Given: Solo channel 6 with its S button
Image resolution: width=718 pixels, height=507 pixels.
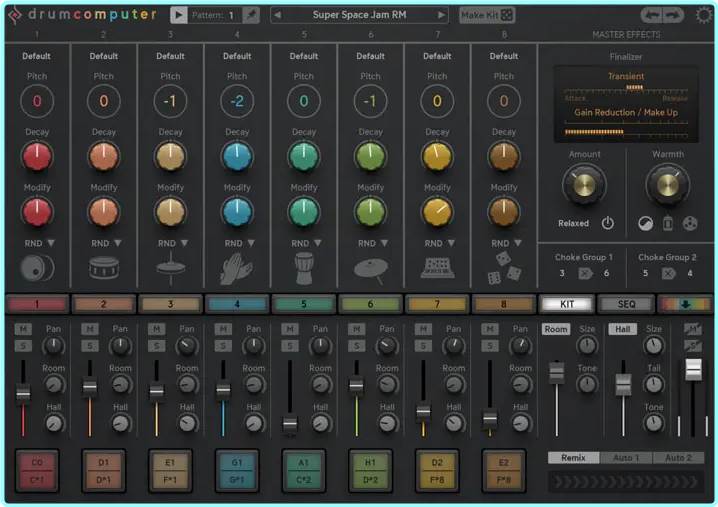Looking at the screenshot, I should [357, 346].
